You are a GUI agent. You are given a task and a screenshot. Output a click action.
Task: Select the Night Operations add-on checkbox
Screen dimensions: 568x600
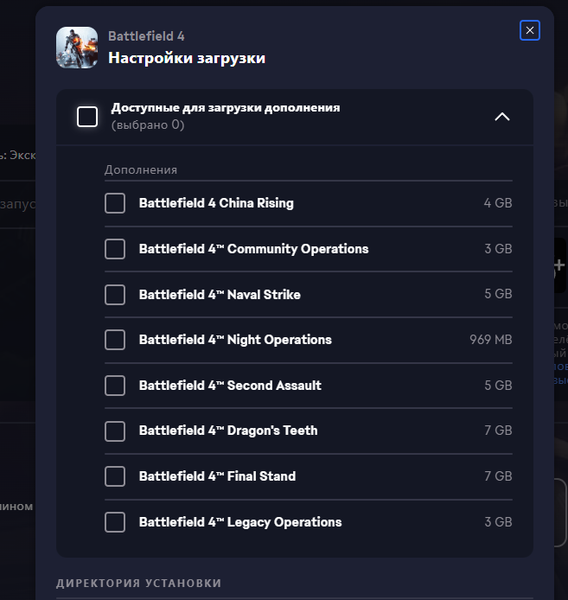[x=115, y=340]
